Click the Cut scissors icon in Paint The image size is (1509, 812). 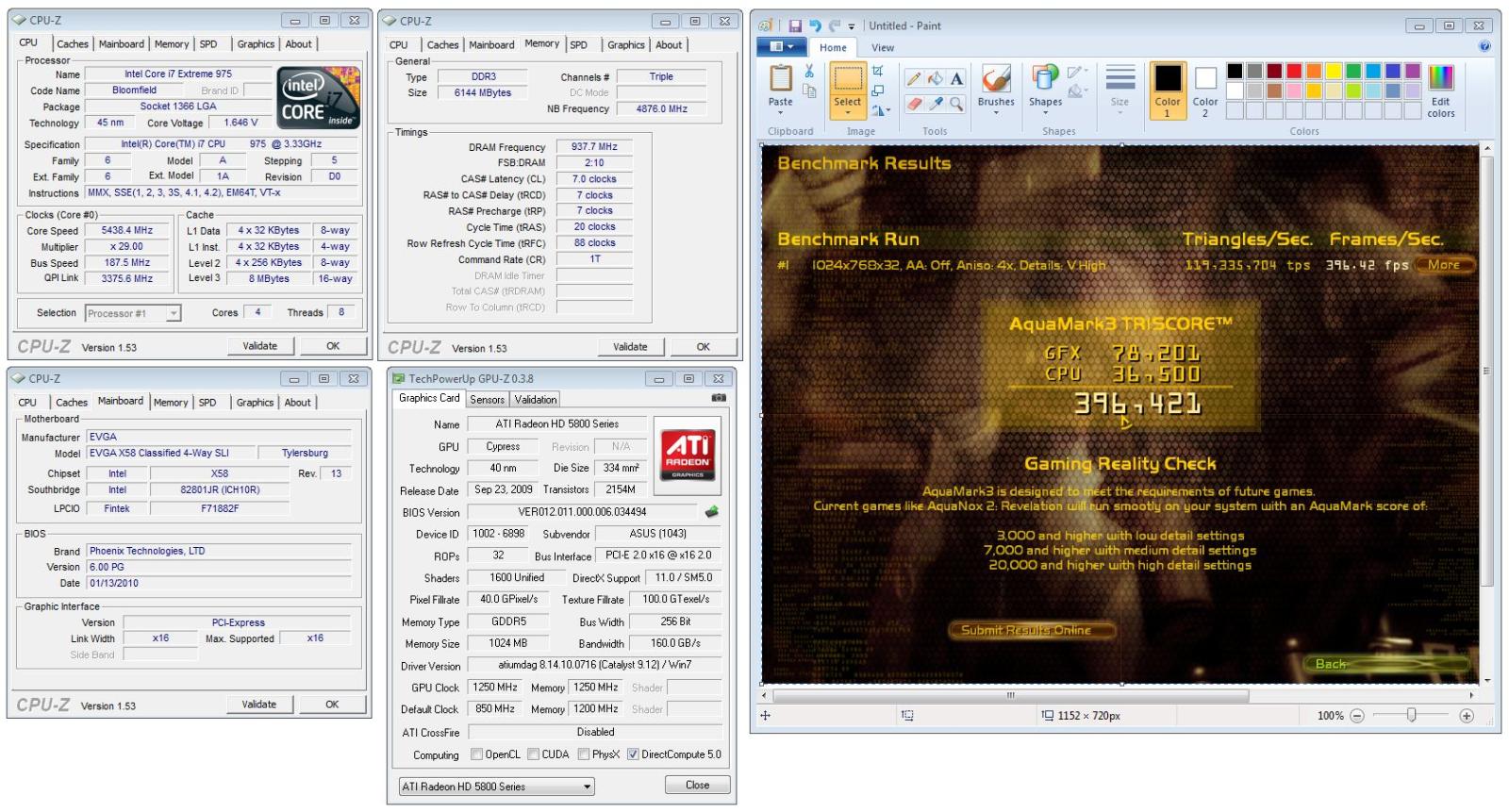pos(809,71)
